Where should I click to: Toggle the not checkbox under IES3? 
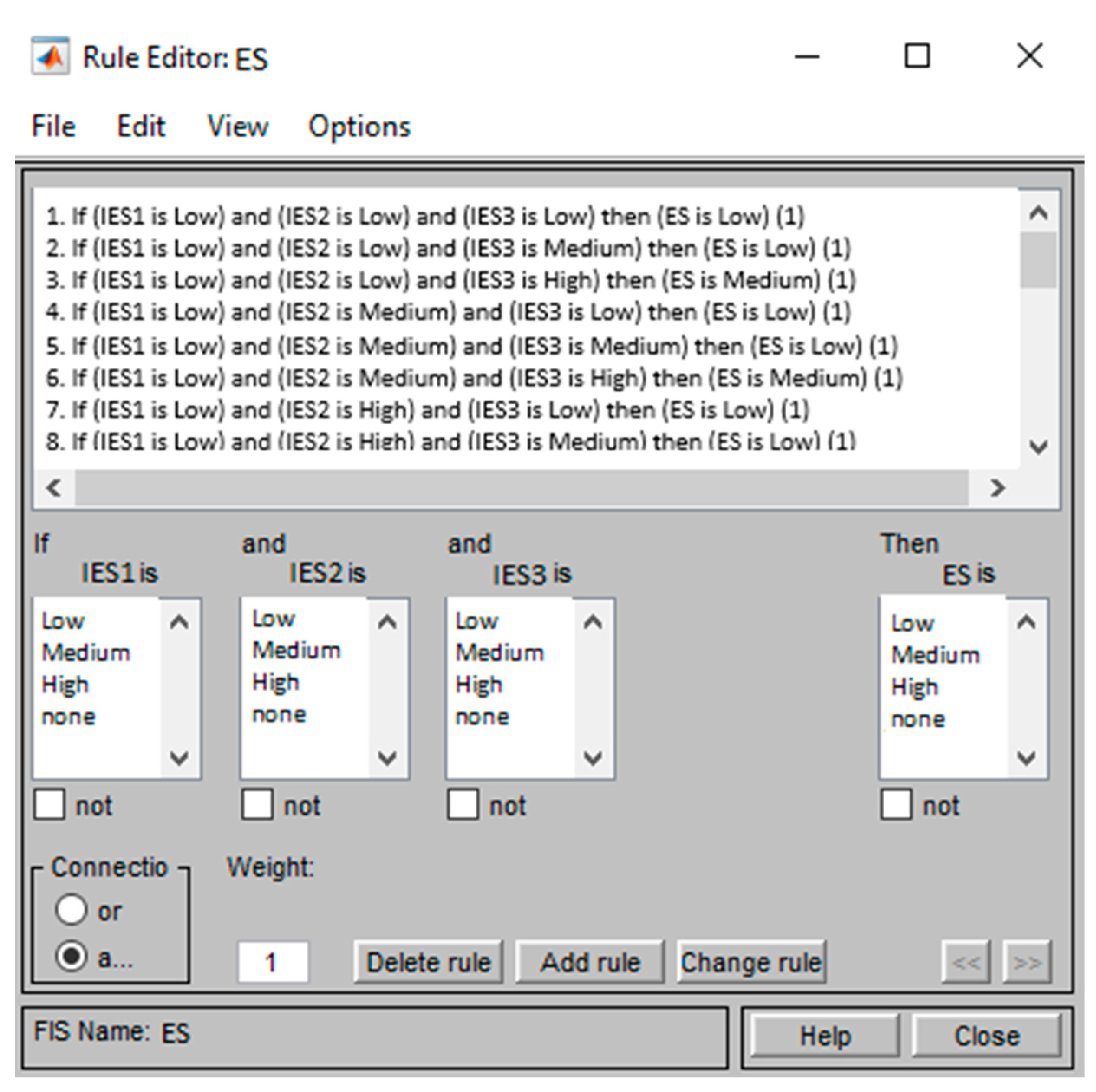462,805
